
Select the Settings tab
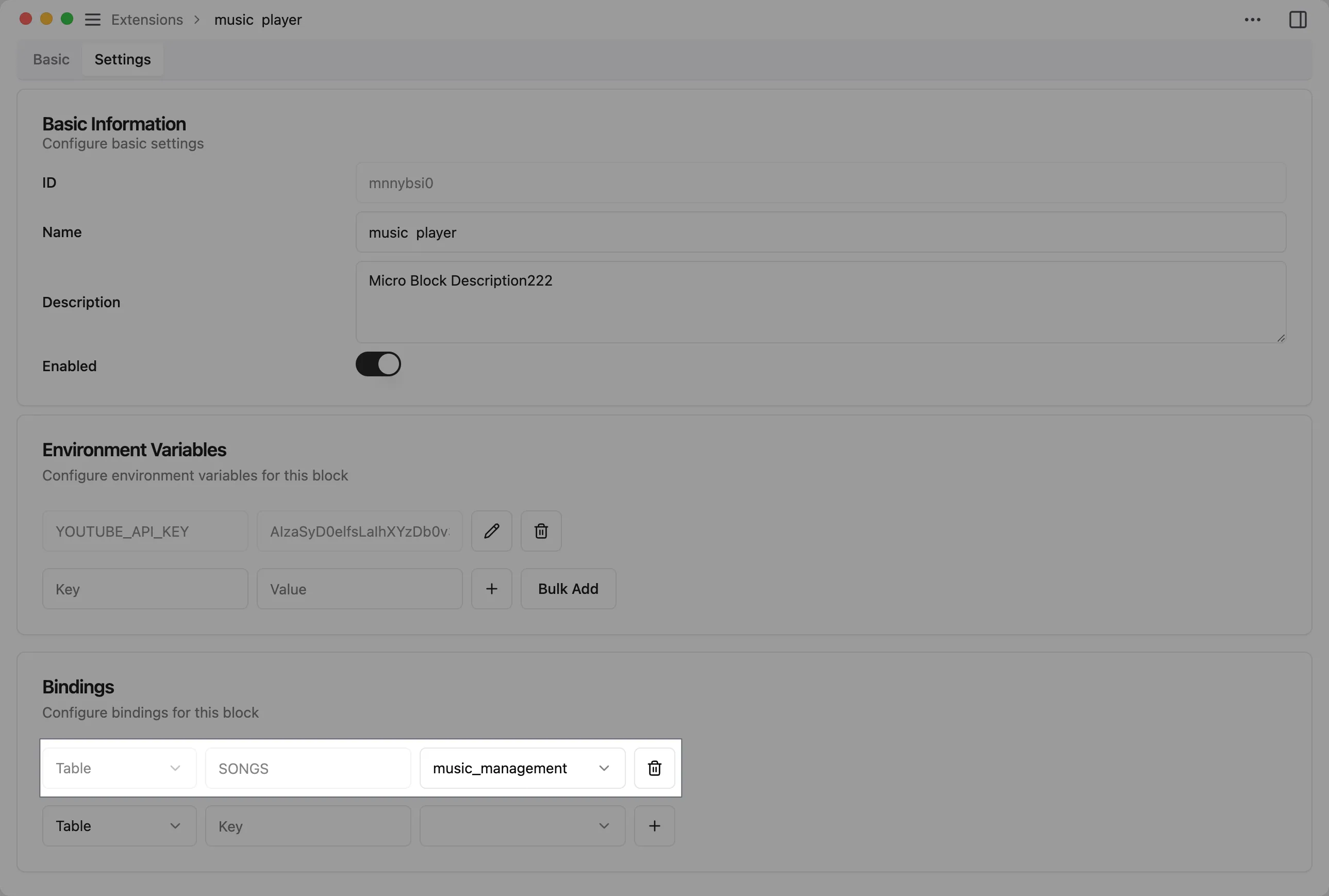tap(122, 59)
